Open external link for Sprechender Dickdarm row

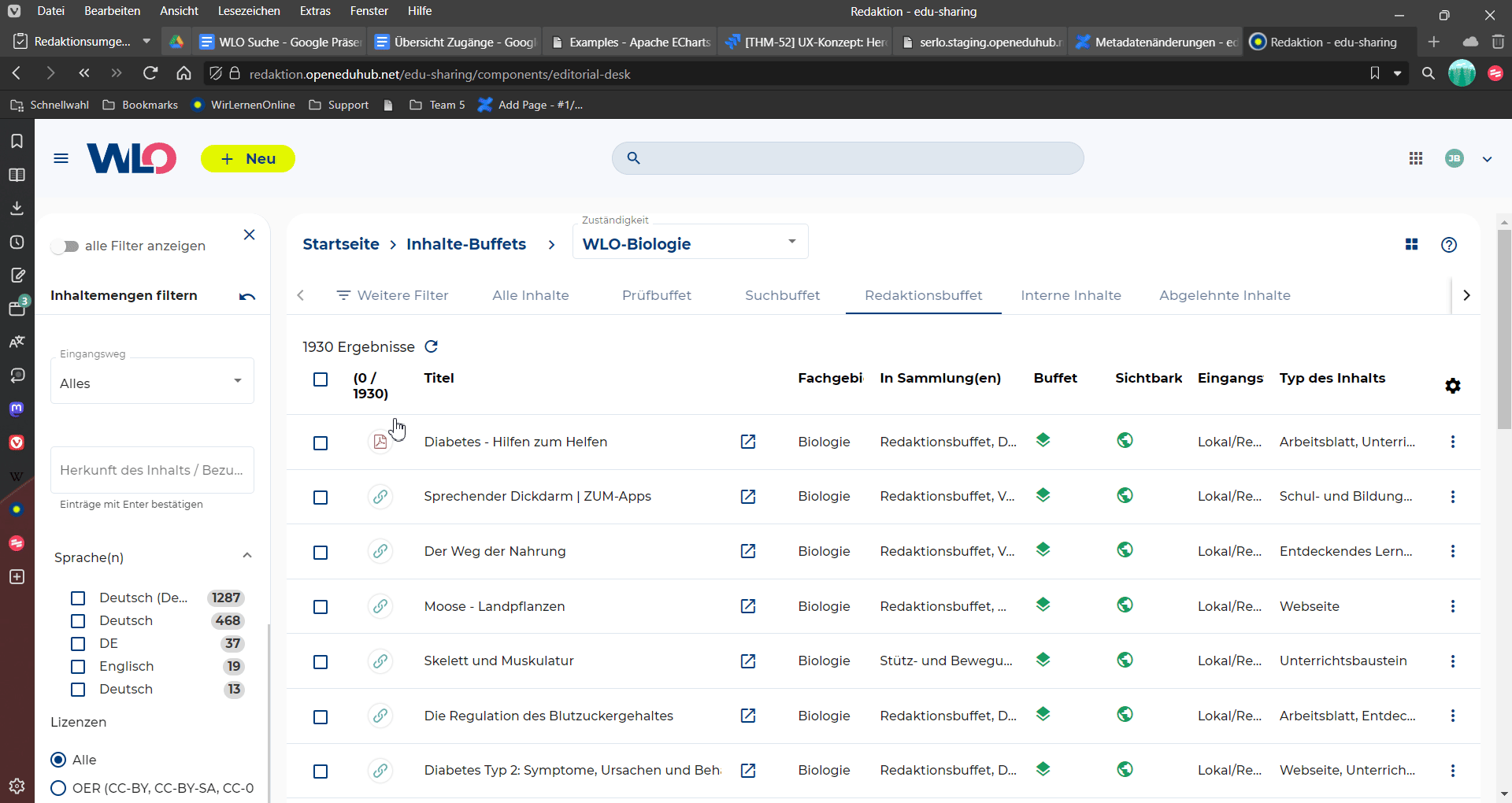(747, 497)
